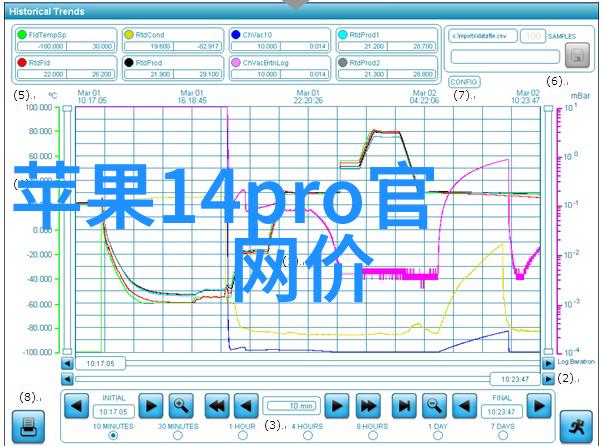
Task: Click the left temperature axis slider bottom handle
Action: 67,351
